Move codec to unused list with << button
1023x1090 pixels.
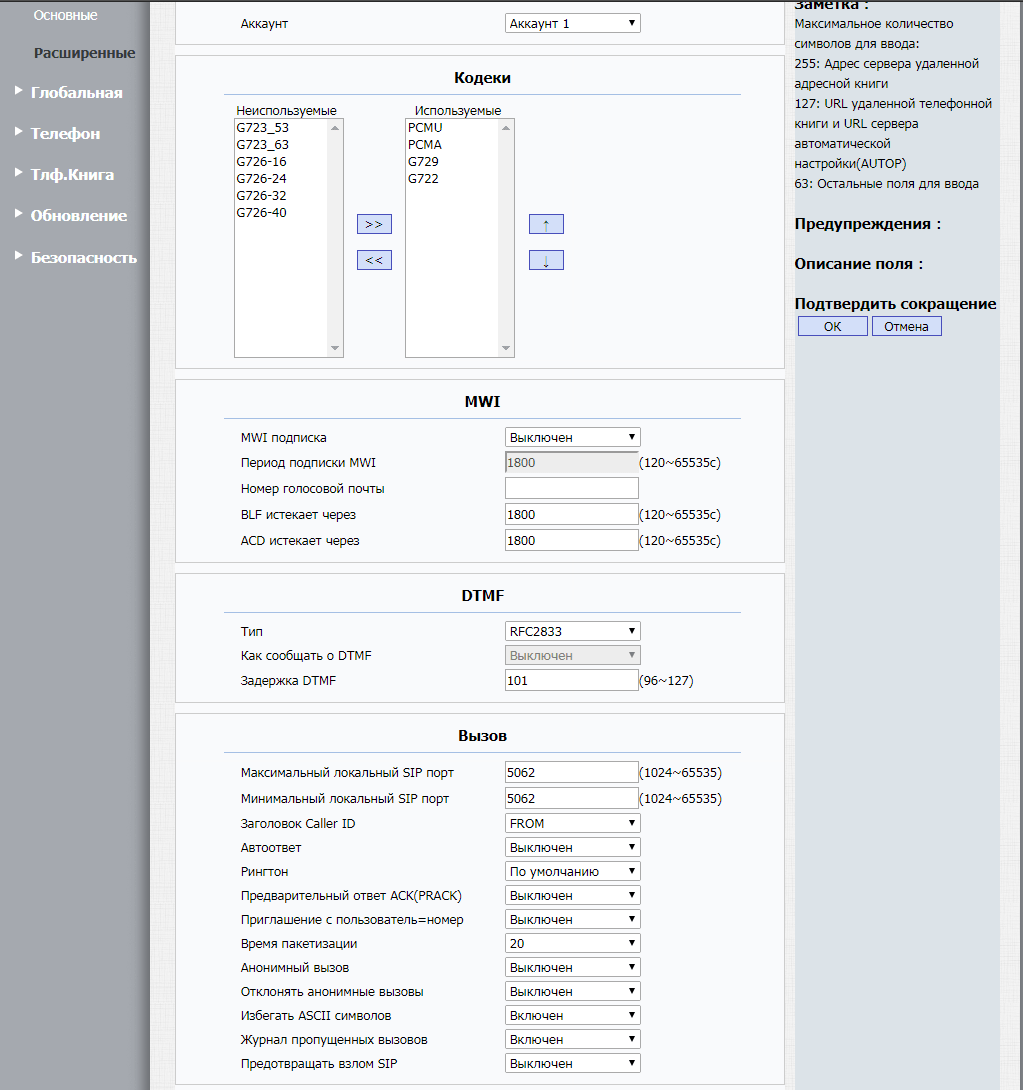tap(374, 260)
